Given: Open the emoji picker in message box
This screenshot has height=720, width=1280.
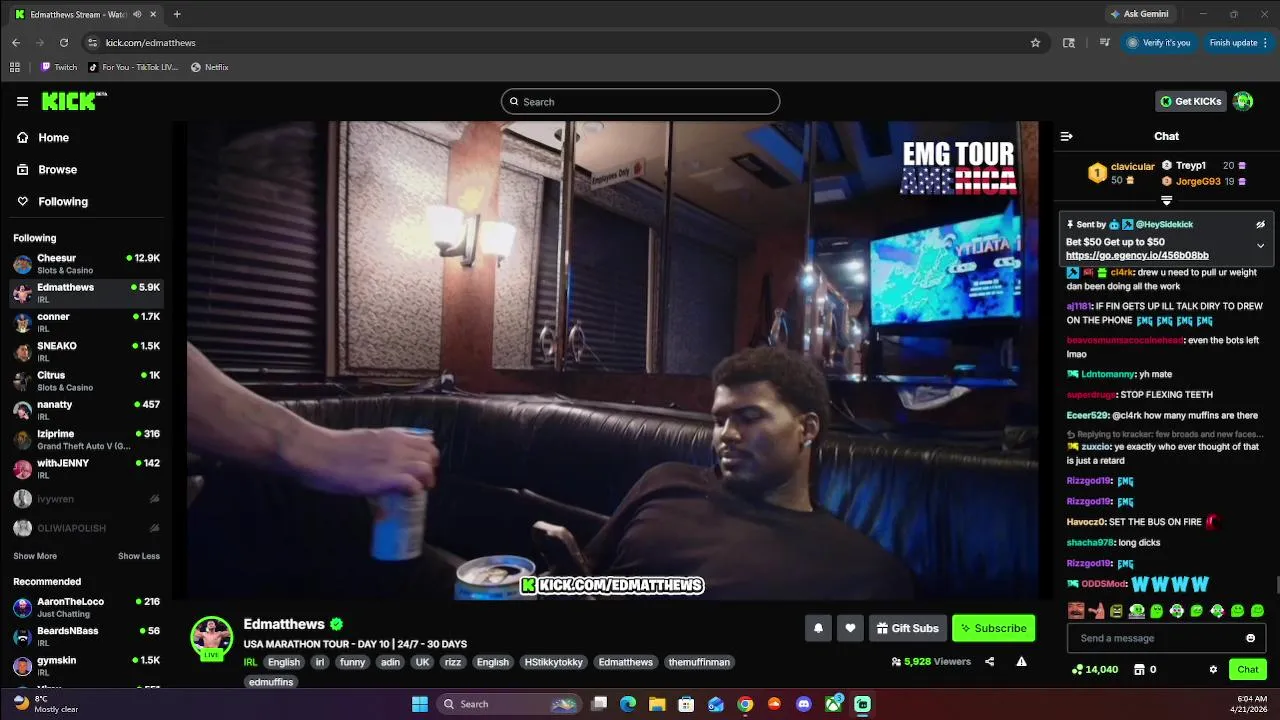Looking at the screenshot, I should tap(1250, 638).
